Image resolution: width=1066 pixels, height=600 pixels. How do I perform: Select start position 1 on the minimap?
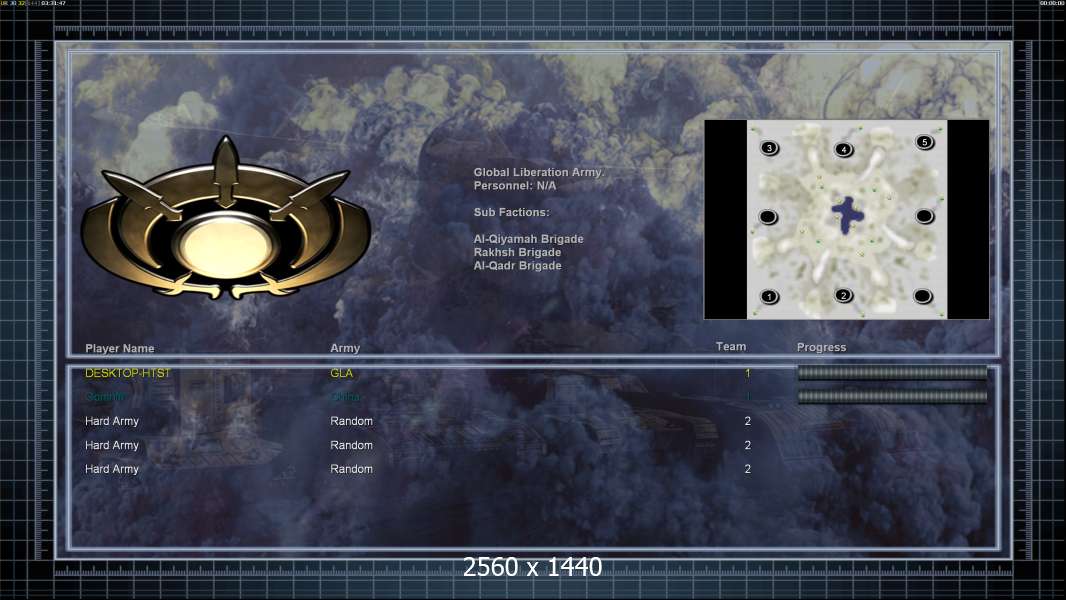769,296
